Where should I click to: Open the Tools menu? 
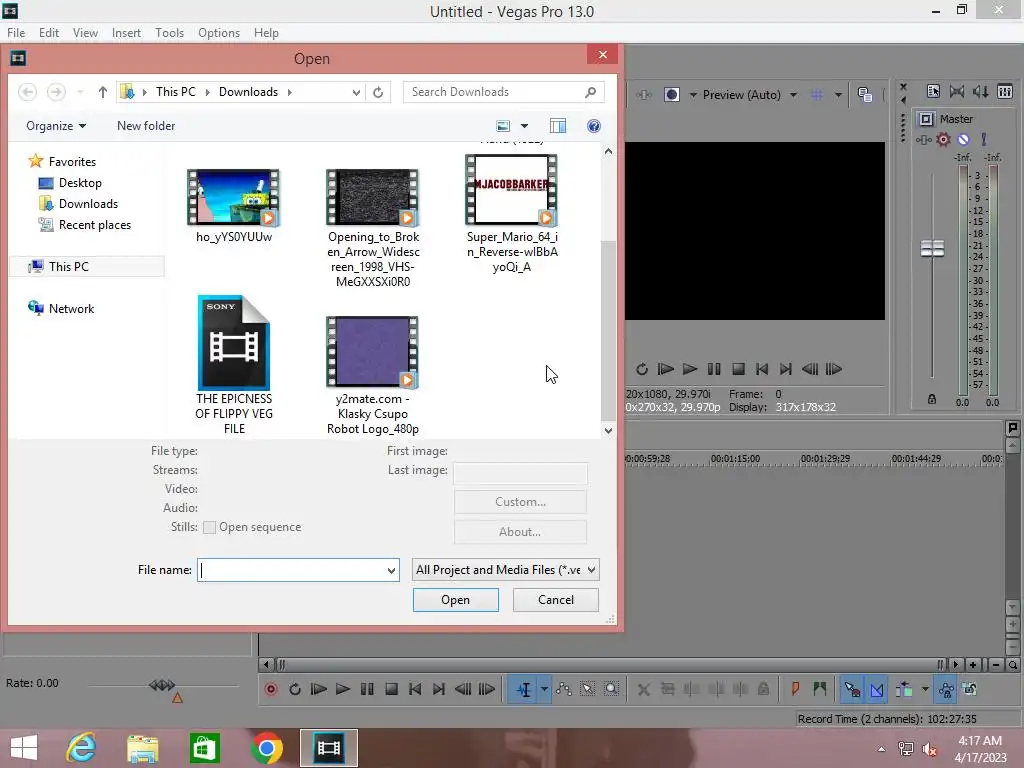click(x=169, y=33)
